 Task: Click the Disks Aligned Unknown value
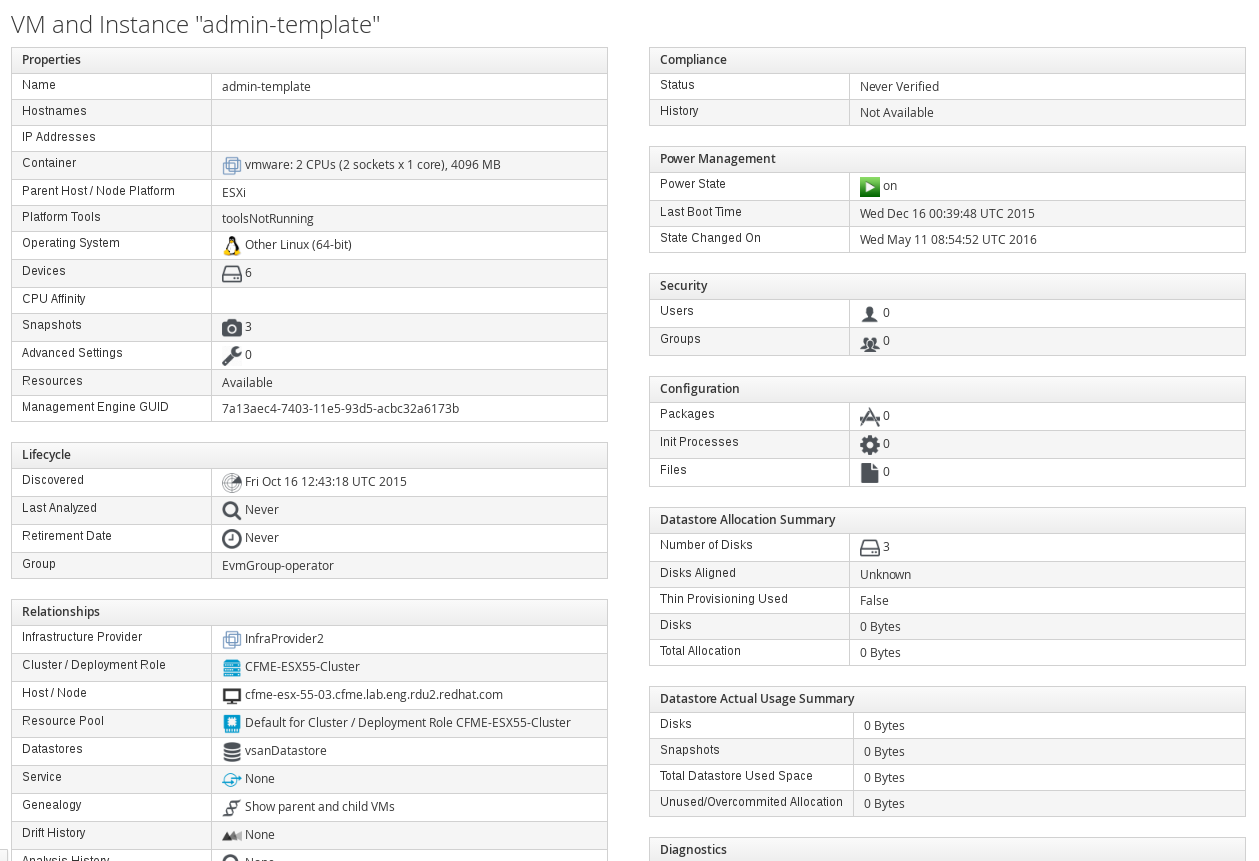point(885,575)
